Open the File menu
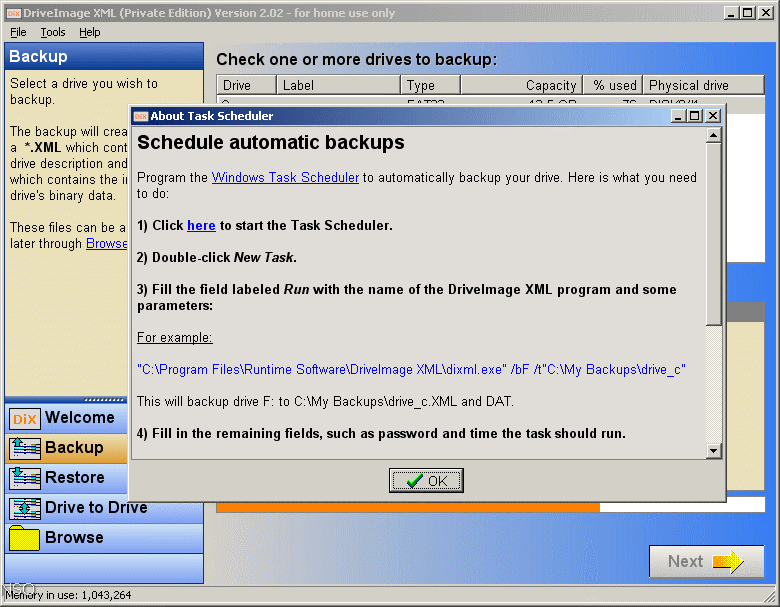This screenshot has width=780, height=607. (18, 32)
